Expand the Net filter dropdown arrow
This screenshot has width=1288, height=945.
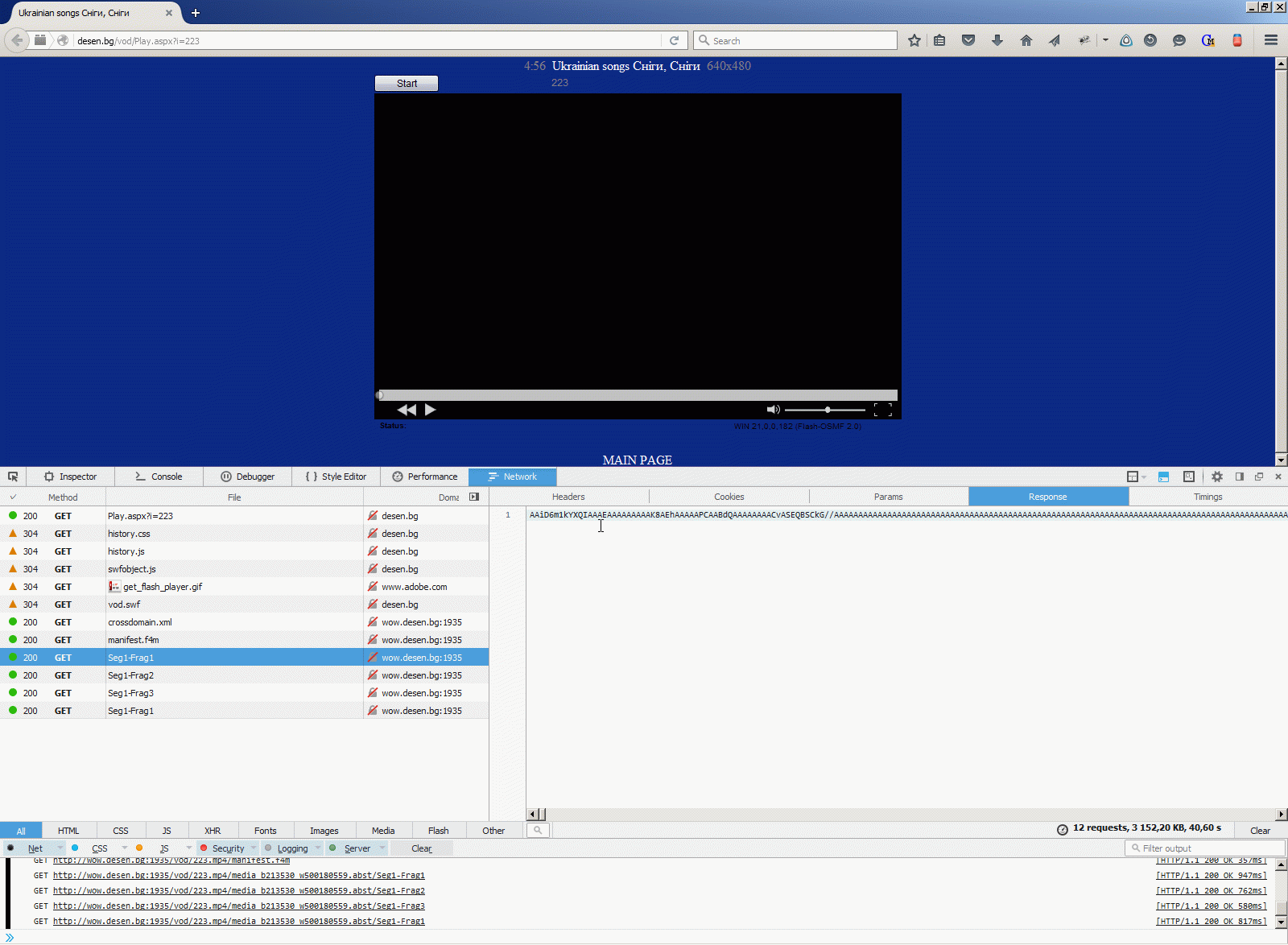point(60,848)
